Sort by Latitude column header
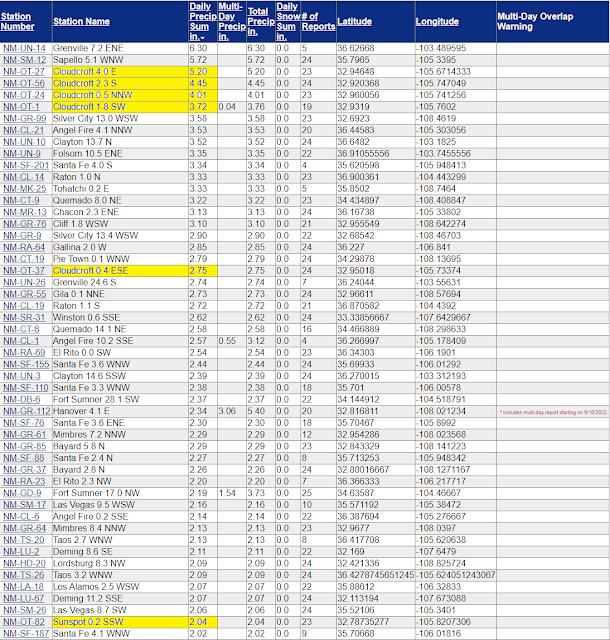Image resolution: width=610 pixels, height=640 pixels. tap(354, 22)
